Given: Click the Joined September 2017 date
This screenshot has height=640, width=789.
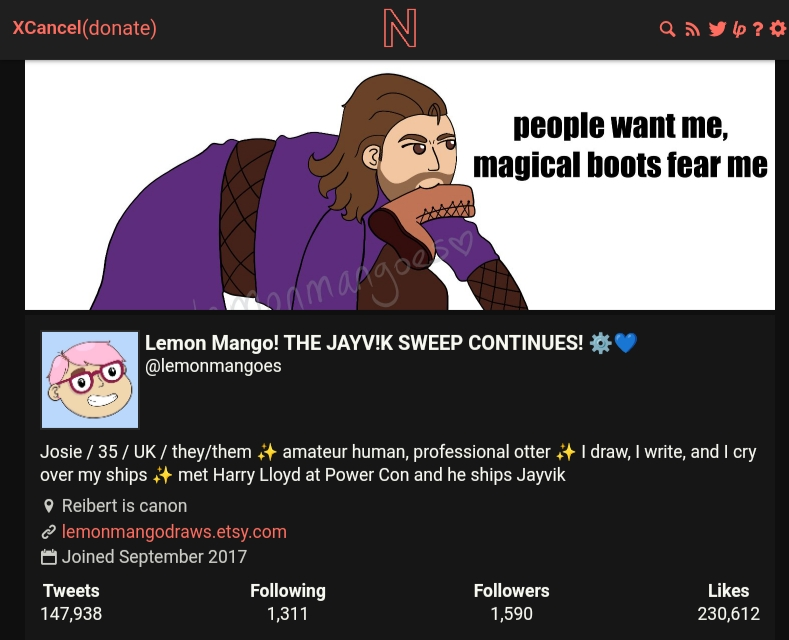Looking at the screenshot, I should [x=154, y=557].
